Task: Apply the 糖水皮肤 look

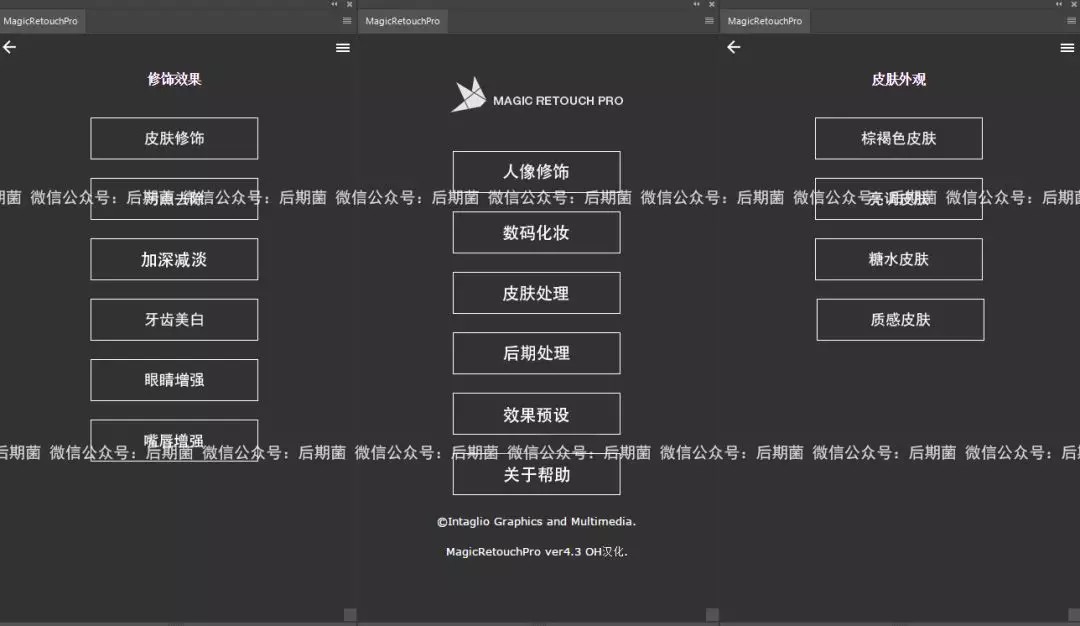Action: (x=899, y=259)
